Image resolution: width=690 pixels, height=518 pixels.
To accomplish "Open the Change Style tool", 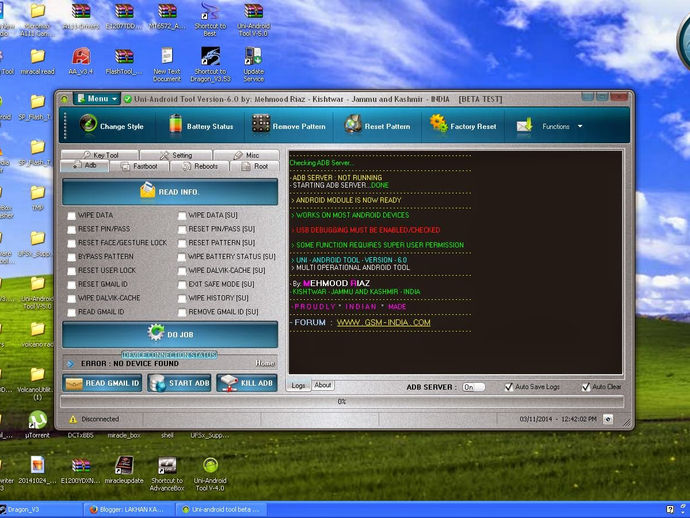I will 112,126.
